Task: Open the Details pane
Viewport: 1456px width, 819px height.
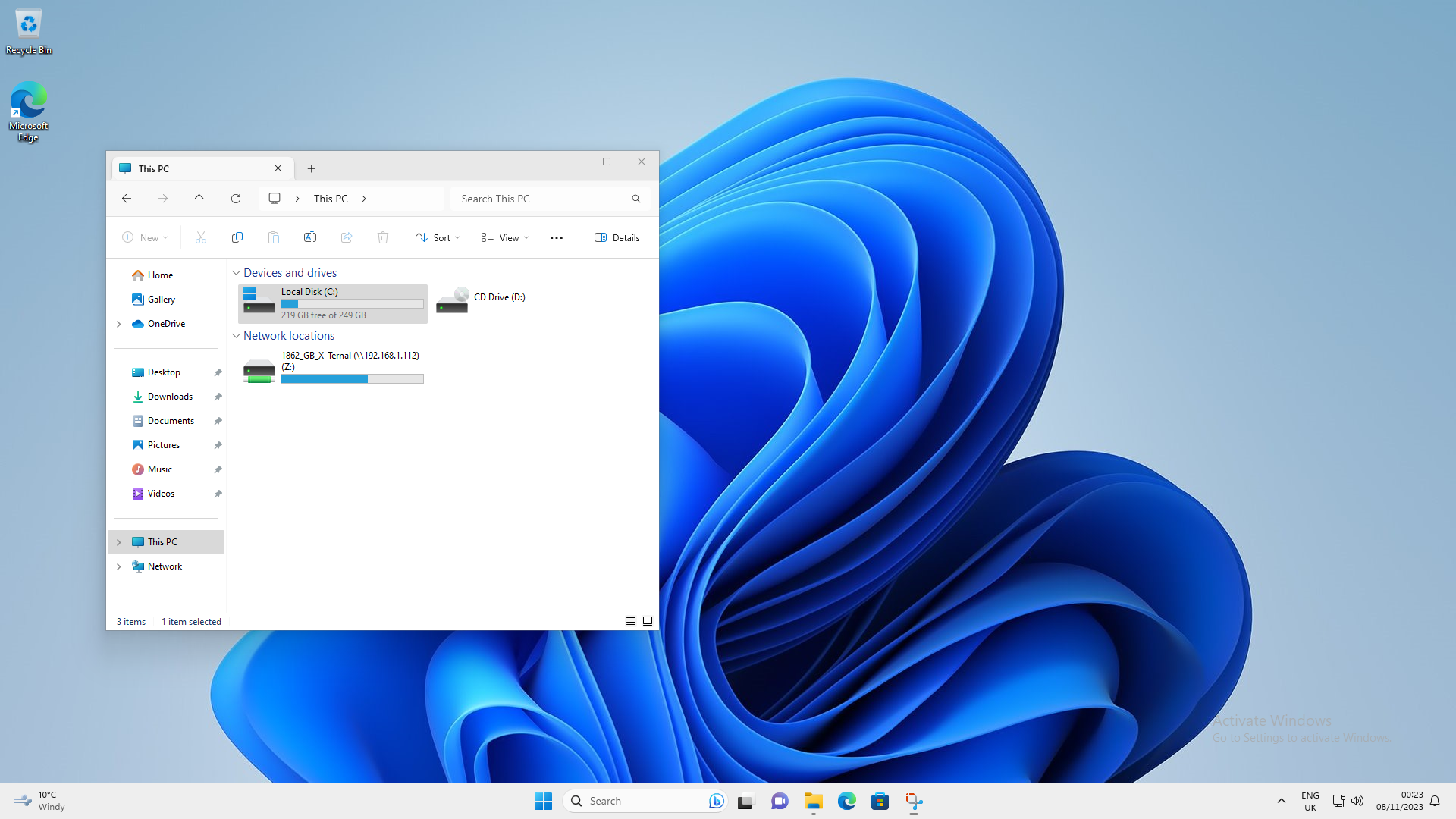Action: tap(617, 237)
